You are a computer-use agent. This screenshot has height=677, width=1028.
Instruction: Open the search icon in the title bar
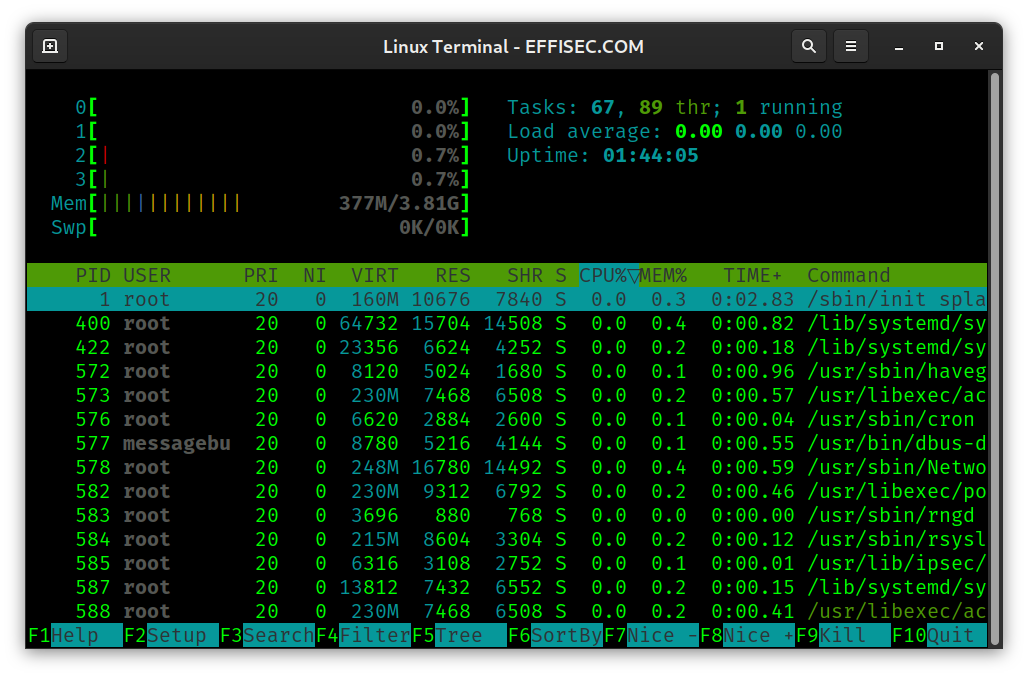pos(809,46)
